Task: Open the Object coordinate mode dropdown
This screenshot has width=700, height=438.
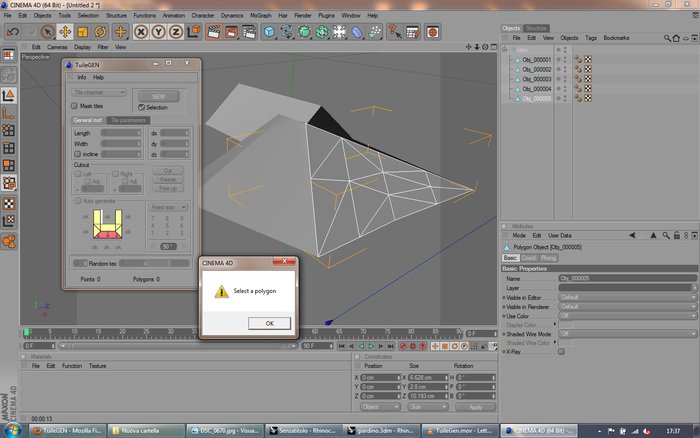Action: pos(380,407)
